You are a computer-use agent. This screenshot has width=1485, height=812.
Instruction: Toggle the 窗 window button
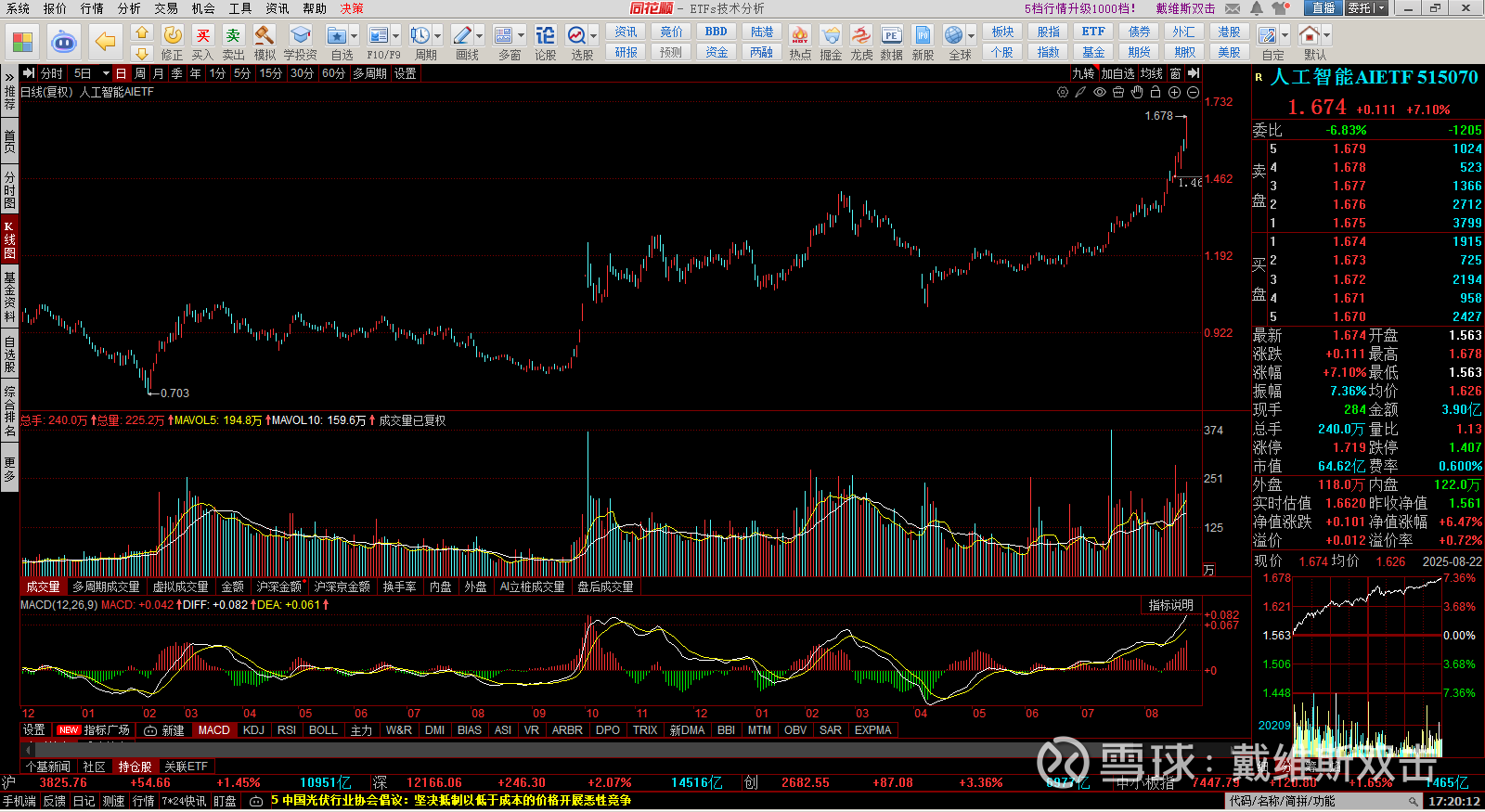[1175, 73]
